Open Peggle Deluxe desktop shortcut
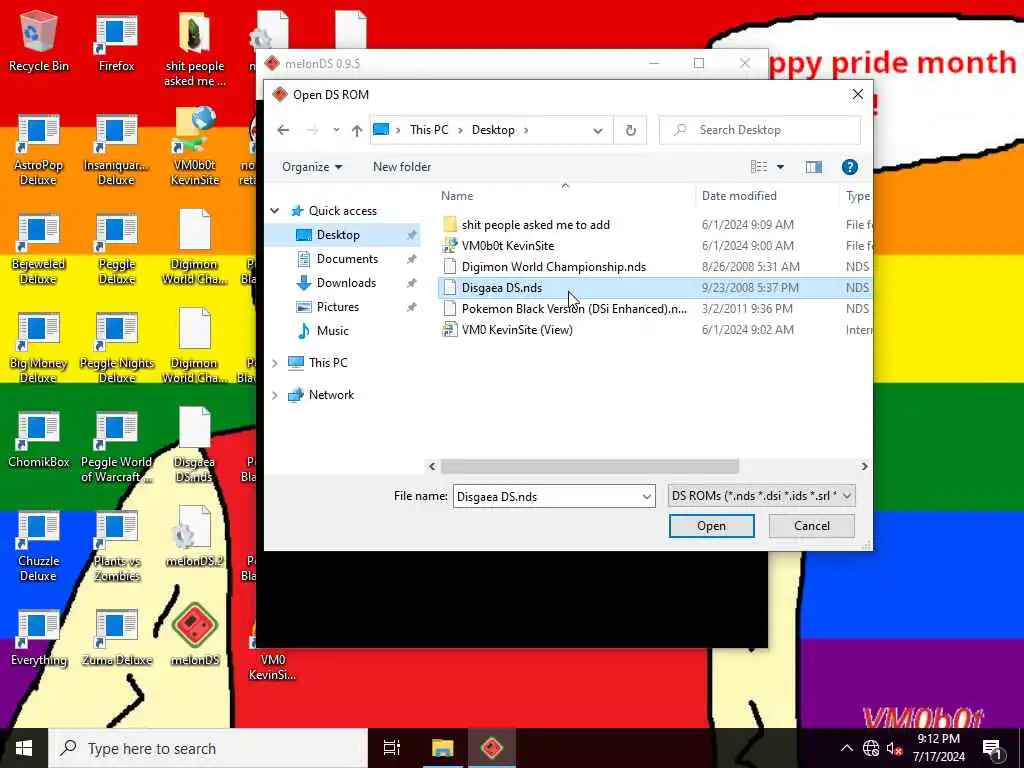The image size is (1024, 768). pos(116,249)
